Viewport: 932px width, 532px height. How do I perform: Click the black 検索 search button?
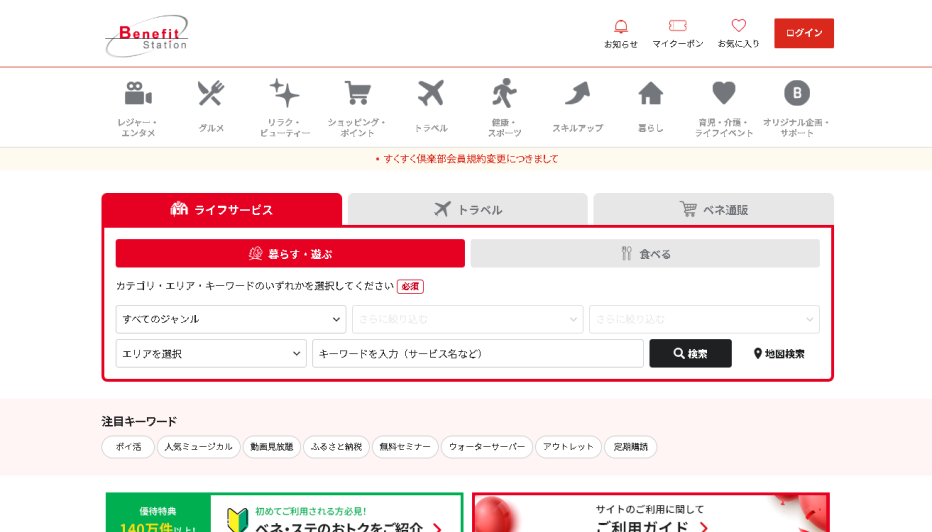click(x=690, y=353)
